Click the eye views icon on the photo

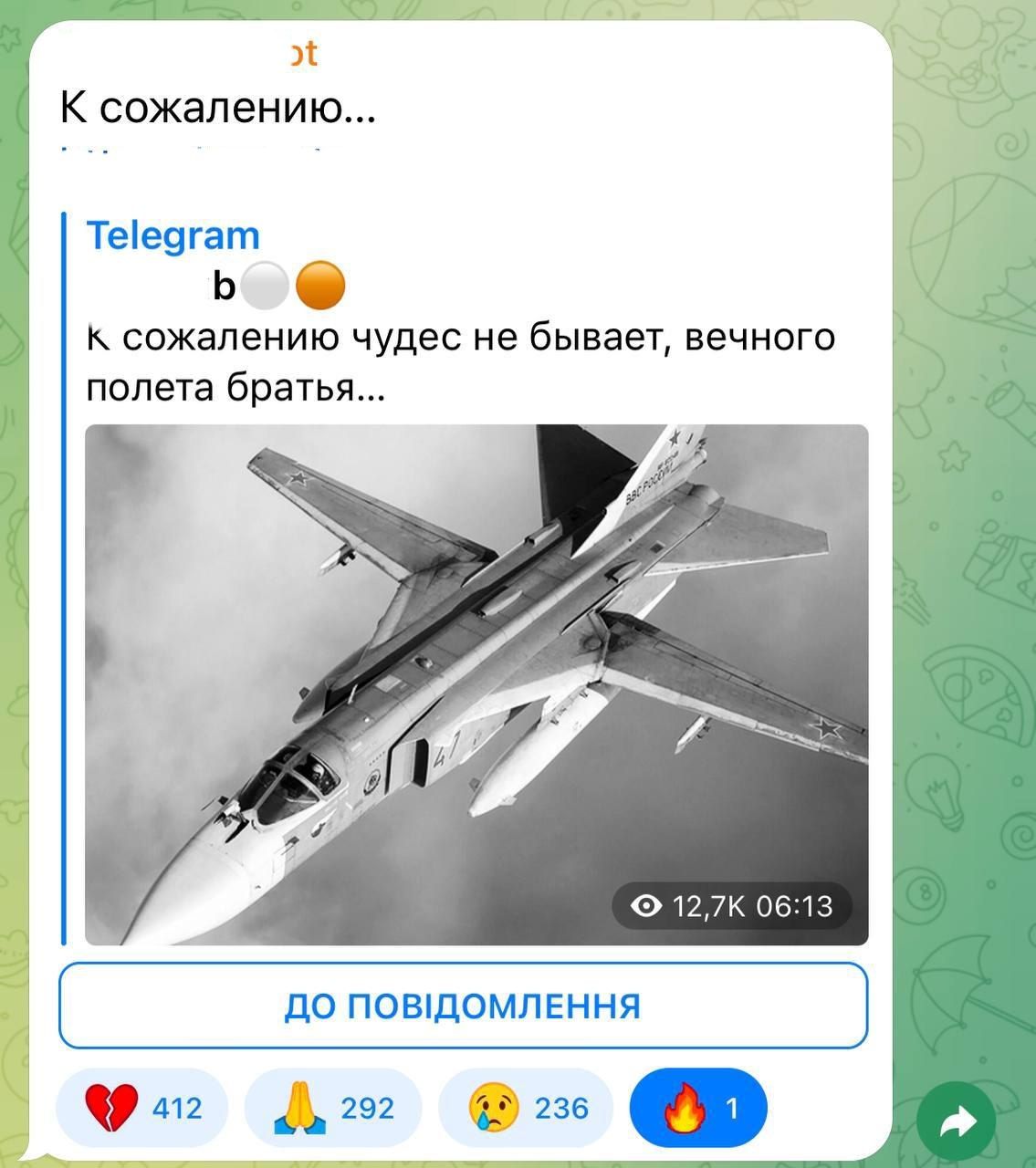point(647,906)
